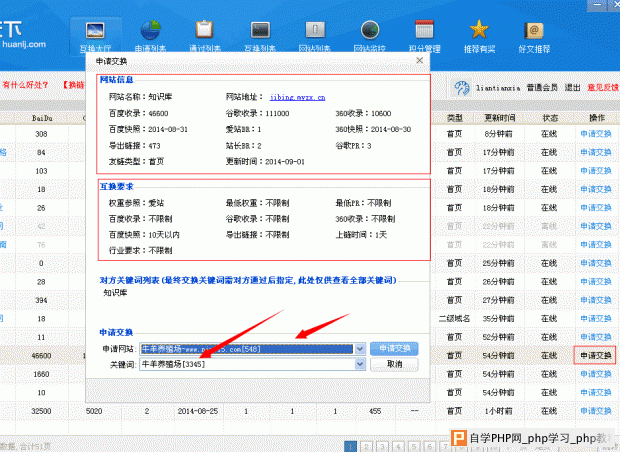Click 申请交换 in the BaiDu 46600 row

click(x=595, y=355)
